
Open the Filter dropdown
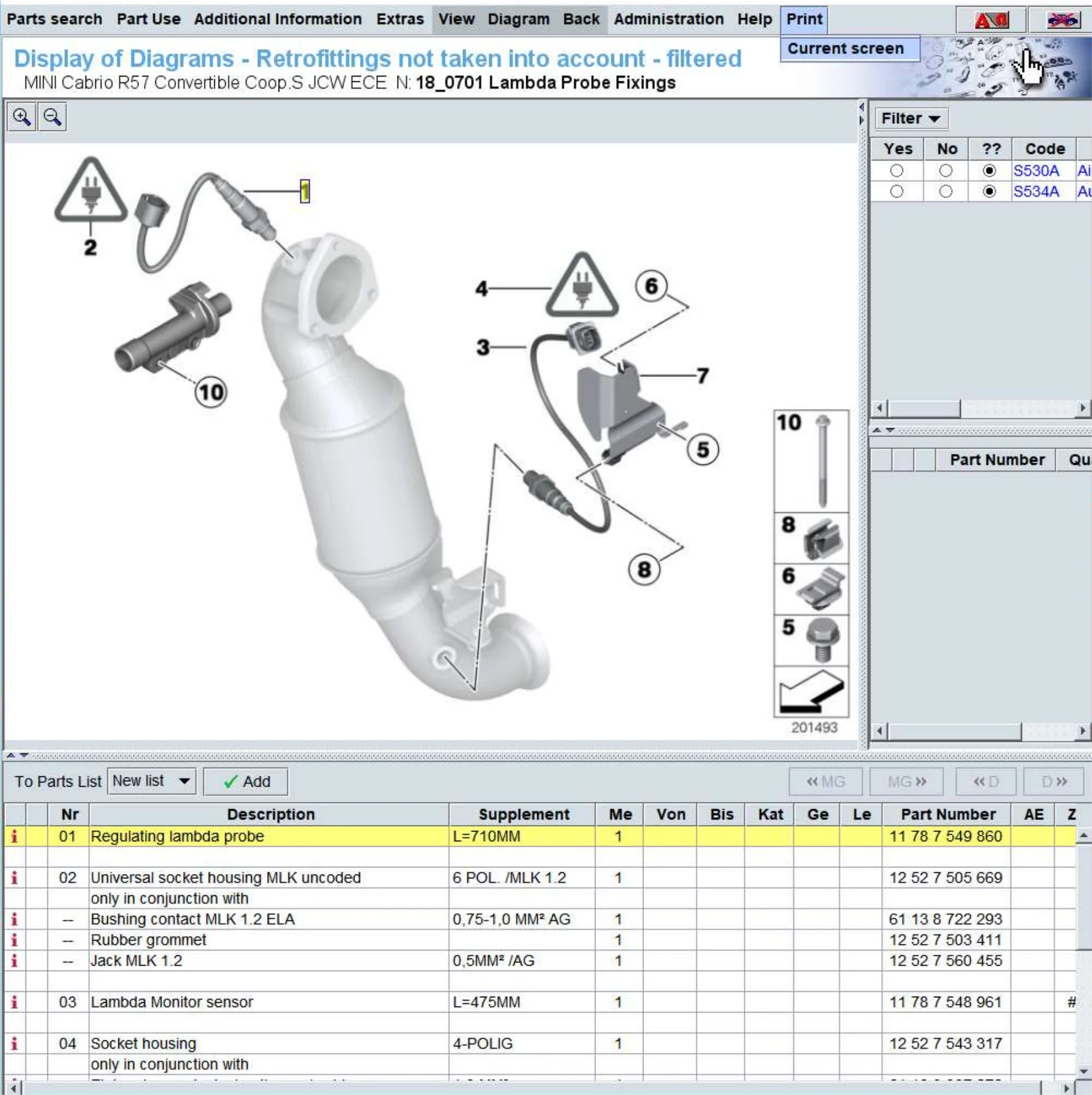(911, 118)
